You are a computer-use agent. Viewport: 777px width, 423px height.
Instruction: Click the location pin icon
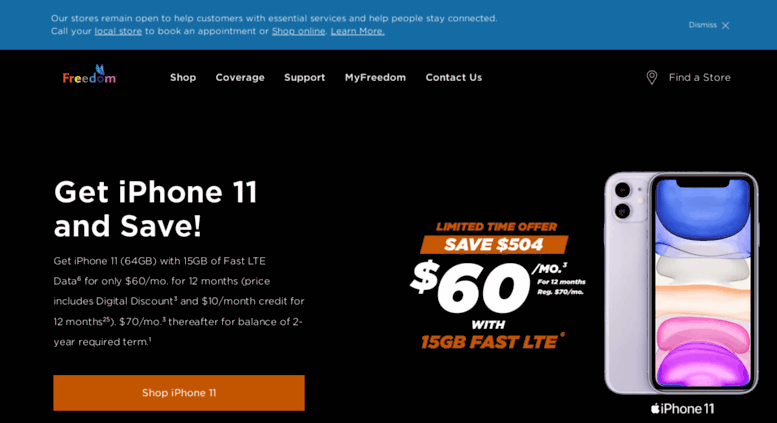(x=652, y=77)
